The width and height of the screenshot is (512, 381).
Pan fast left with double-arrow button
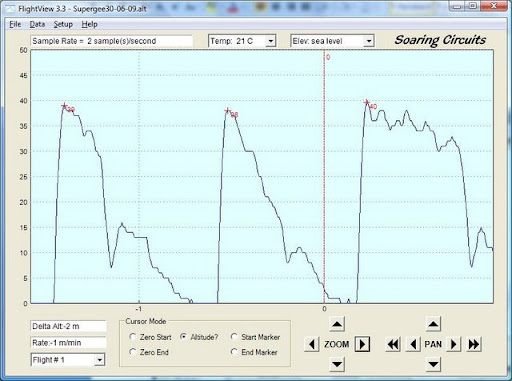tap(393, 344)
